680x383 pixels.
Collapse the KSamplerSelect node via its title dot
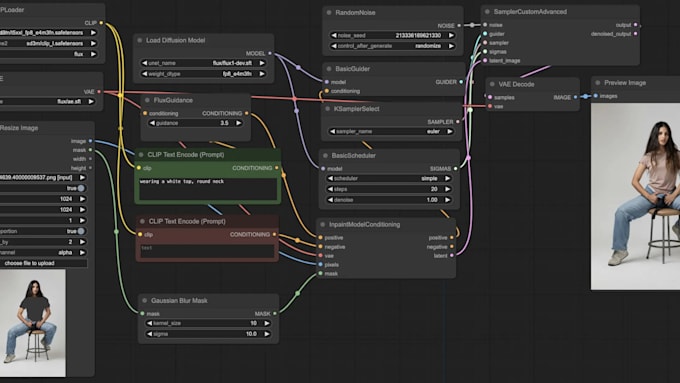328,109
